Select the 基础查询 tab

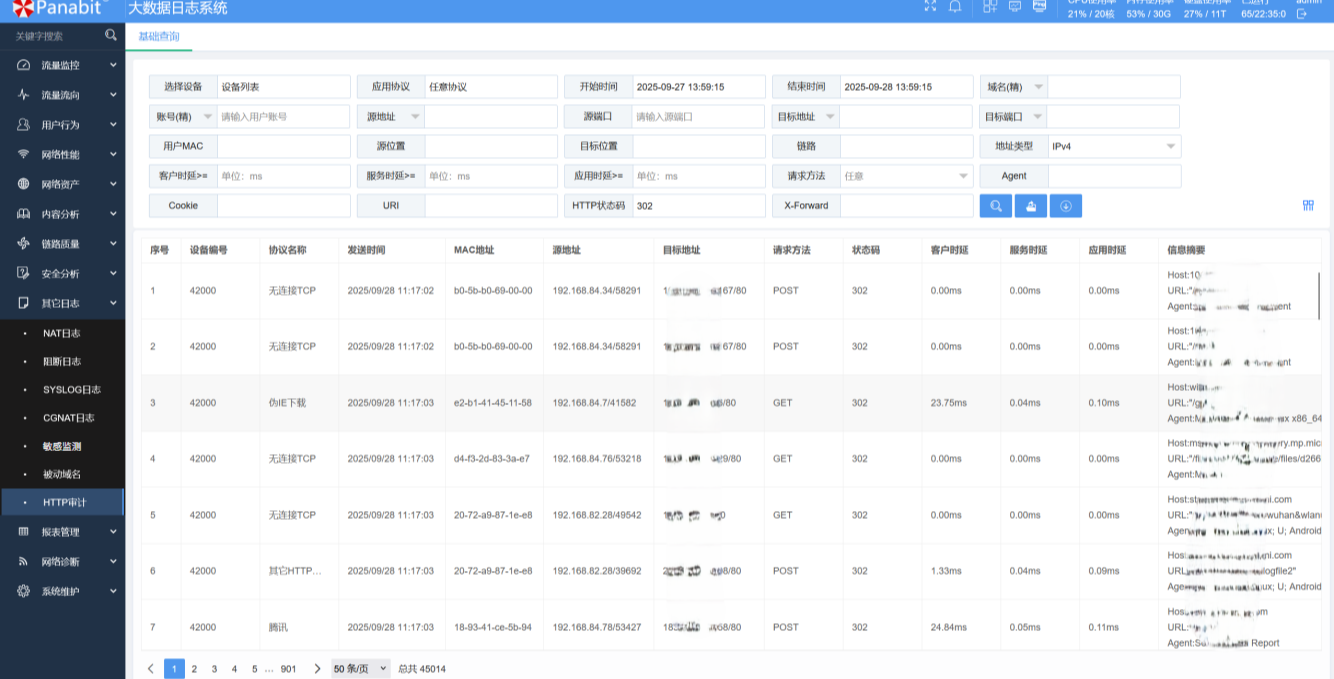point(159,36)
